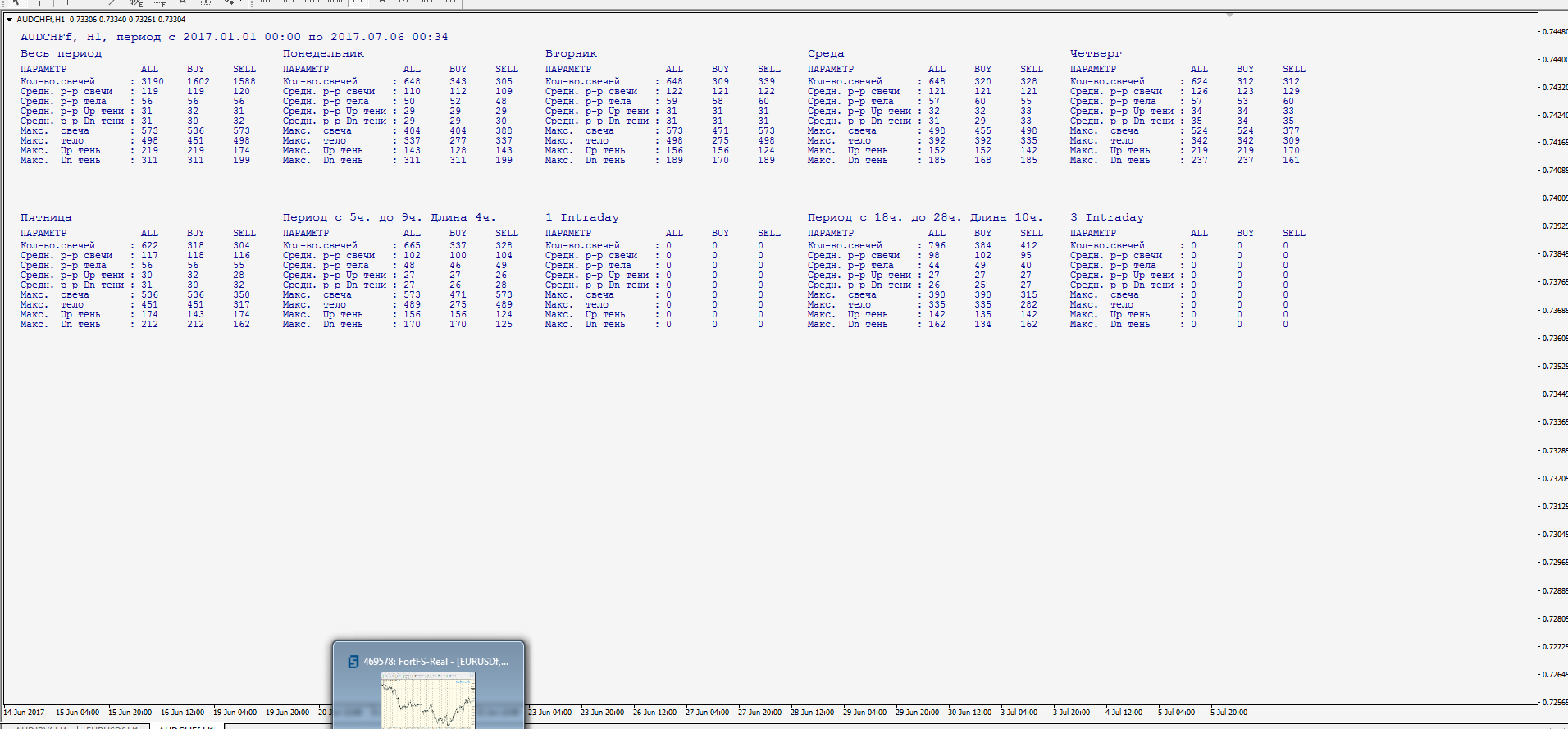Open the AUDCHFf,H1 chart dropdown triangle
The image size is (1568, 729).
(9, 19)
